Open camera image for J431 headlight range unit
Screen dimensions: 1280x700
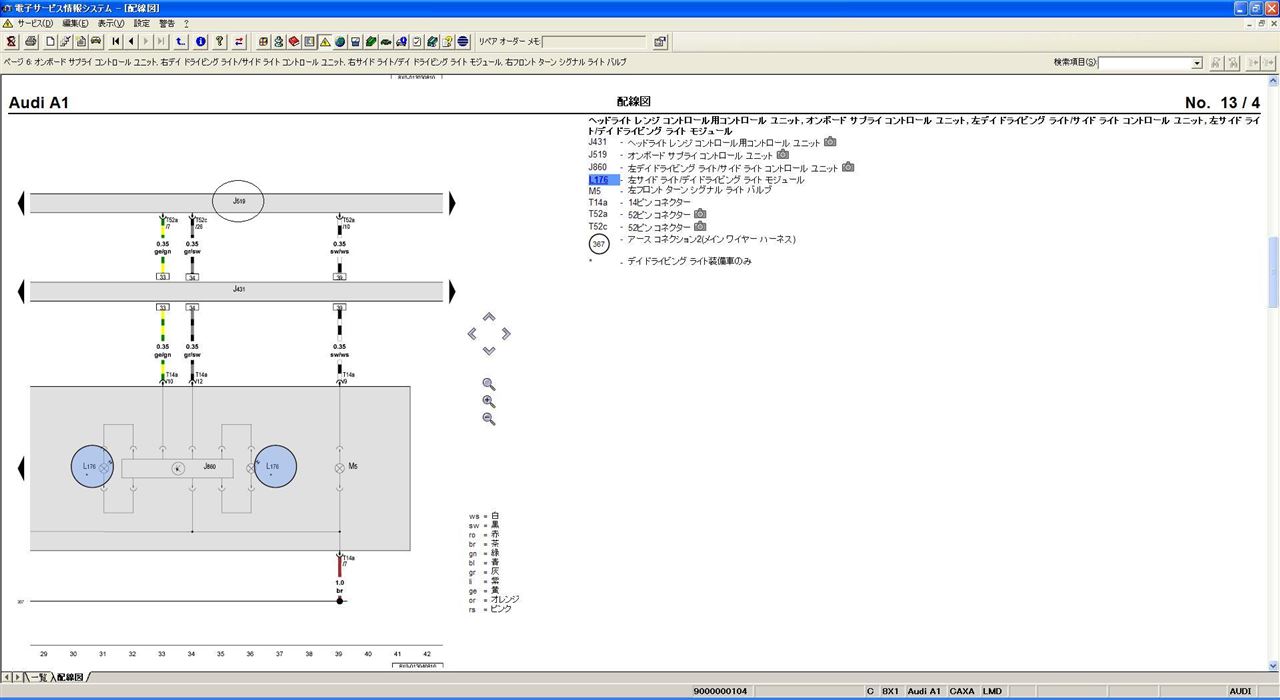(x=830, y=142)
